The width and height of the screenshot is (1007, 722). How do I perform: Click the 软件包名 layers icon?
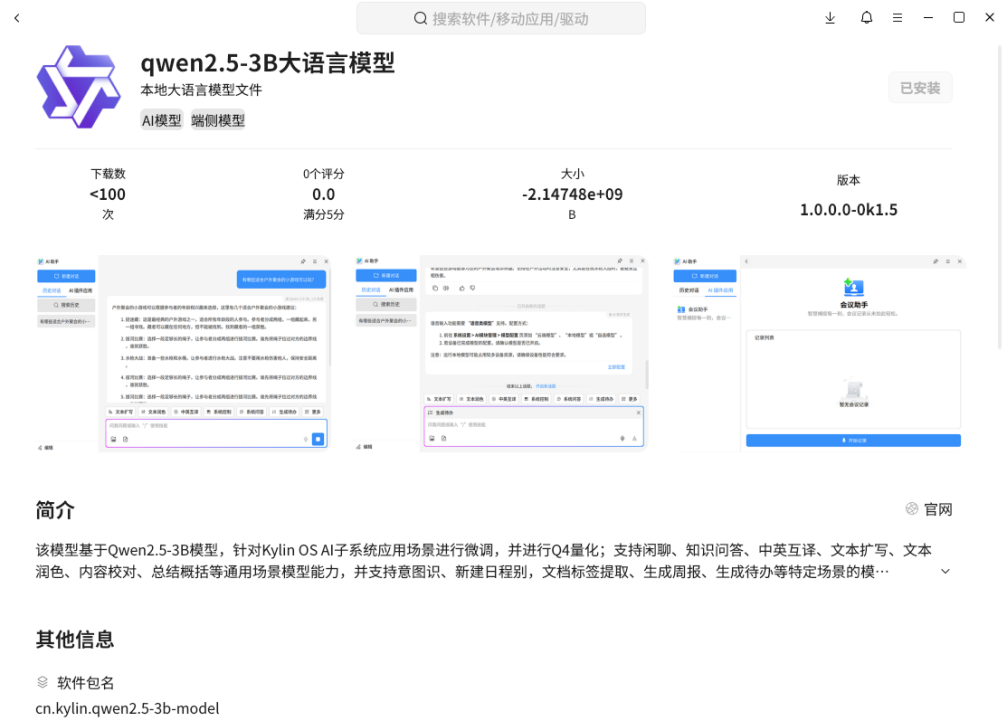[42, 682]
